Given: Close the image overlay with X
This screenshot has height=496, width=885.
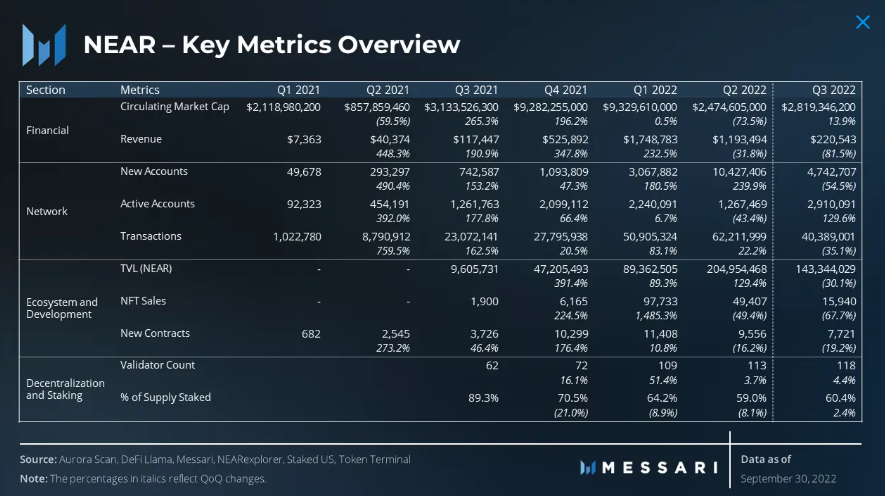Looking at the screenshot, I should click(862, 22).
